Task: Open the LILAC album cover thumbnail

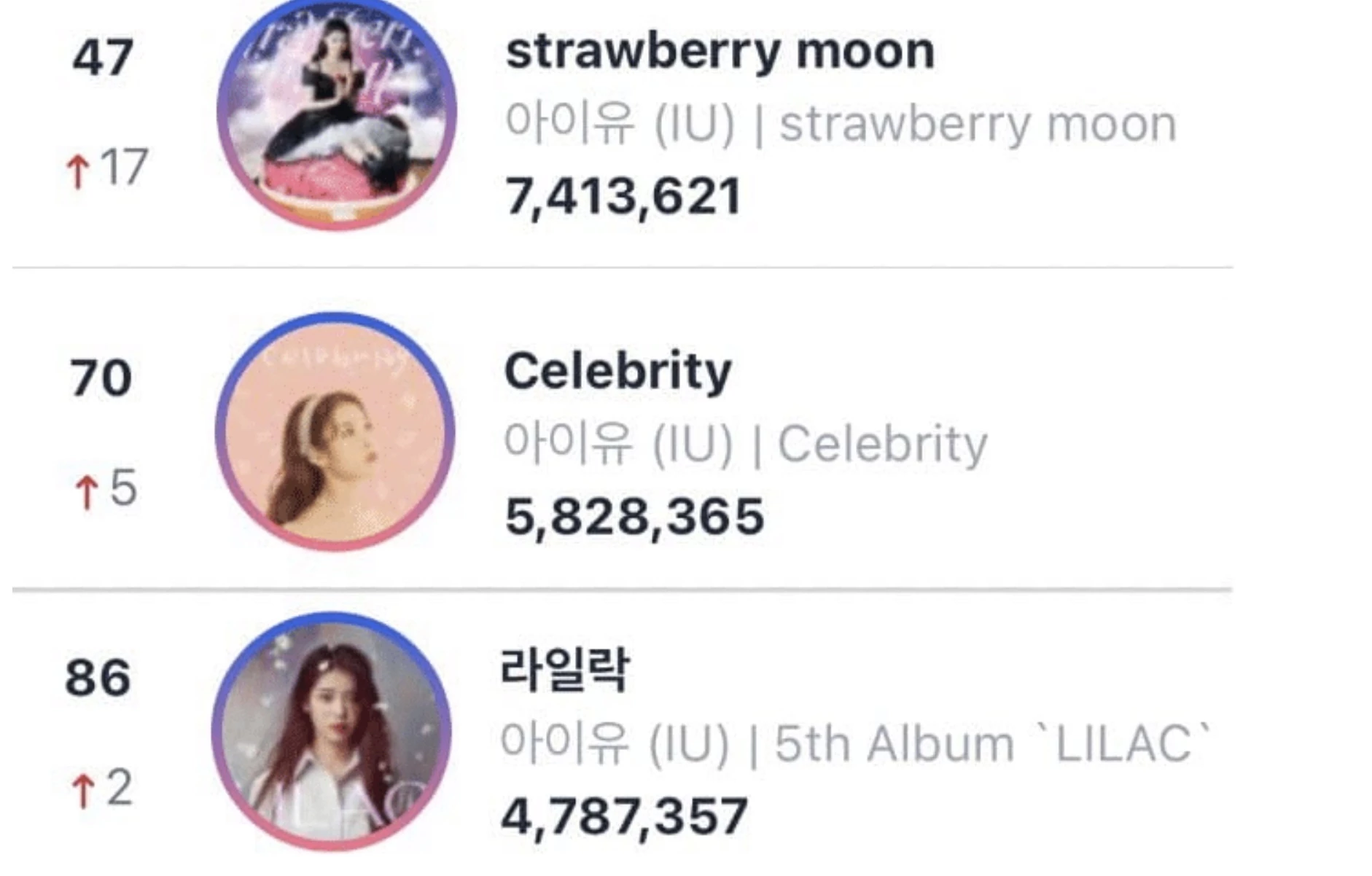Action: click(332, 731)
